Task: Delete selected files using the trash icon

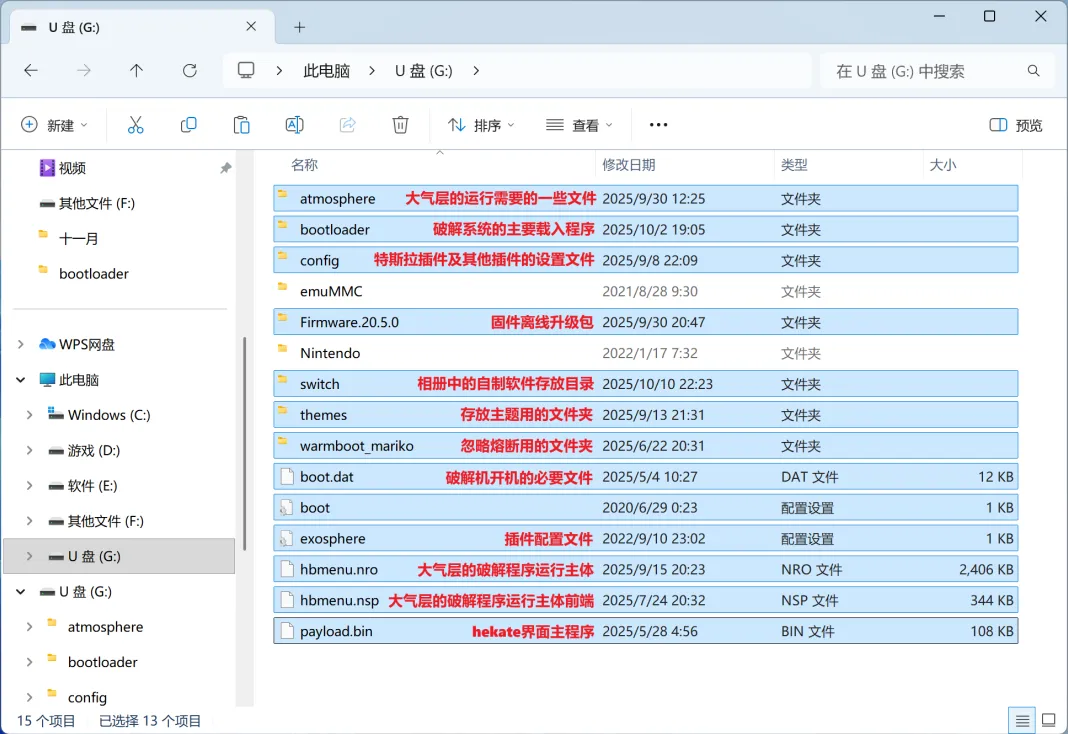Action: [x=400, y=124]
